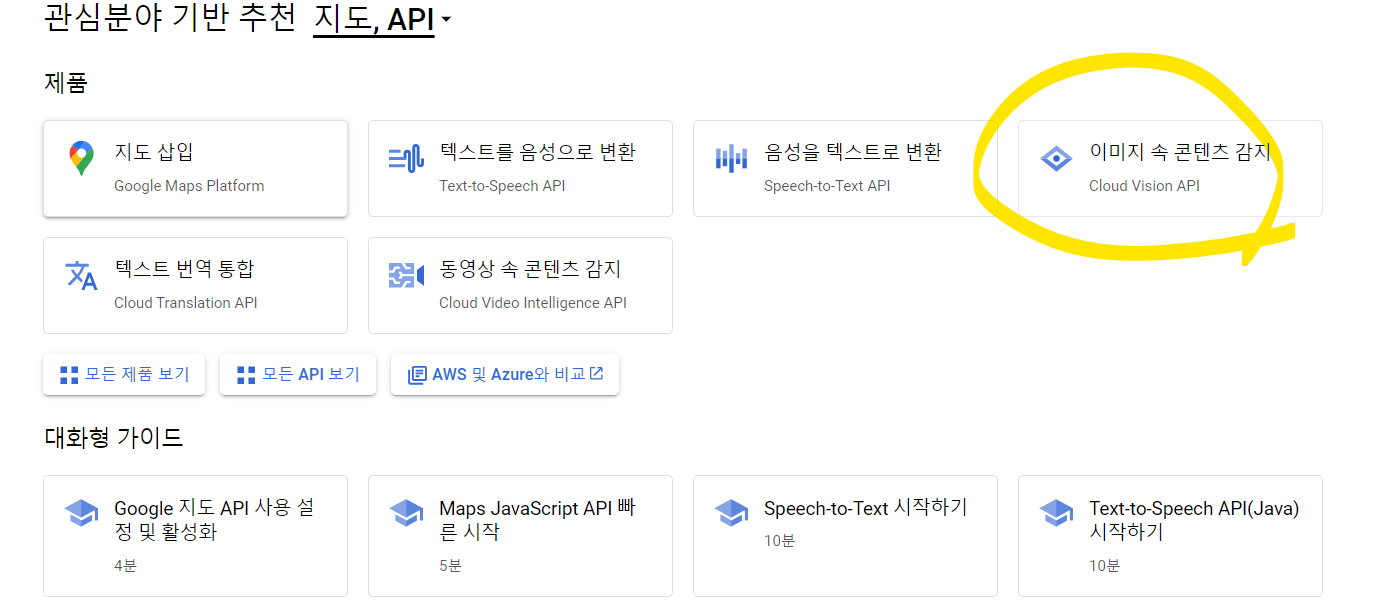The height and width of the screenshot is (603, 1387).
Task: Open Google 지도 API 사용 설정 및 활성화 guide
Action: (195, 536)
